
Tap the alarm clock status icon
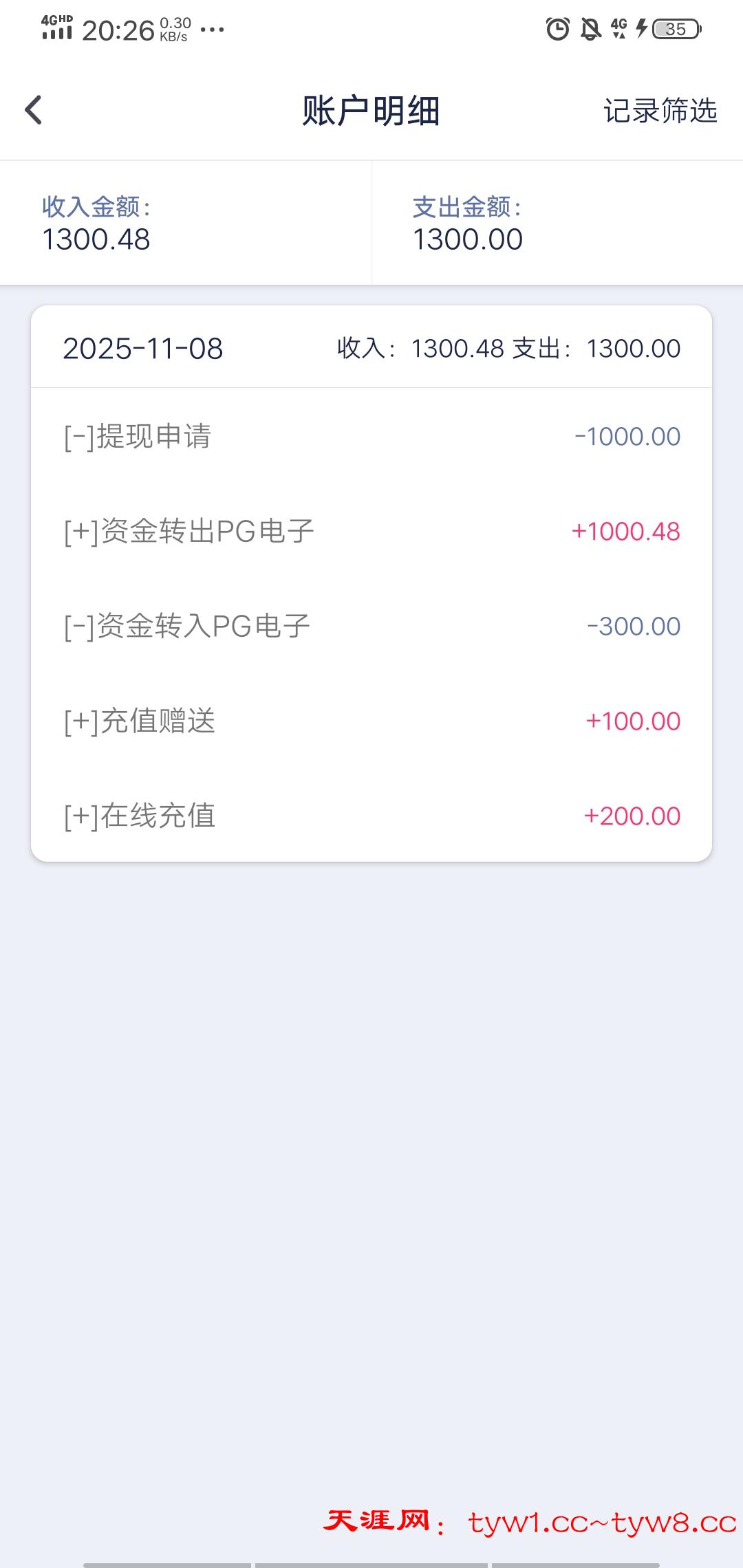[x=557, y=29]
